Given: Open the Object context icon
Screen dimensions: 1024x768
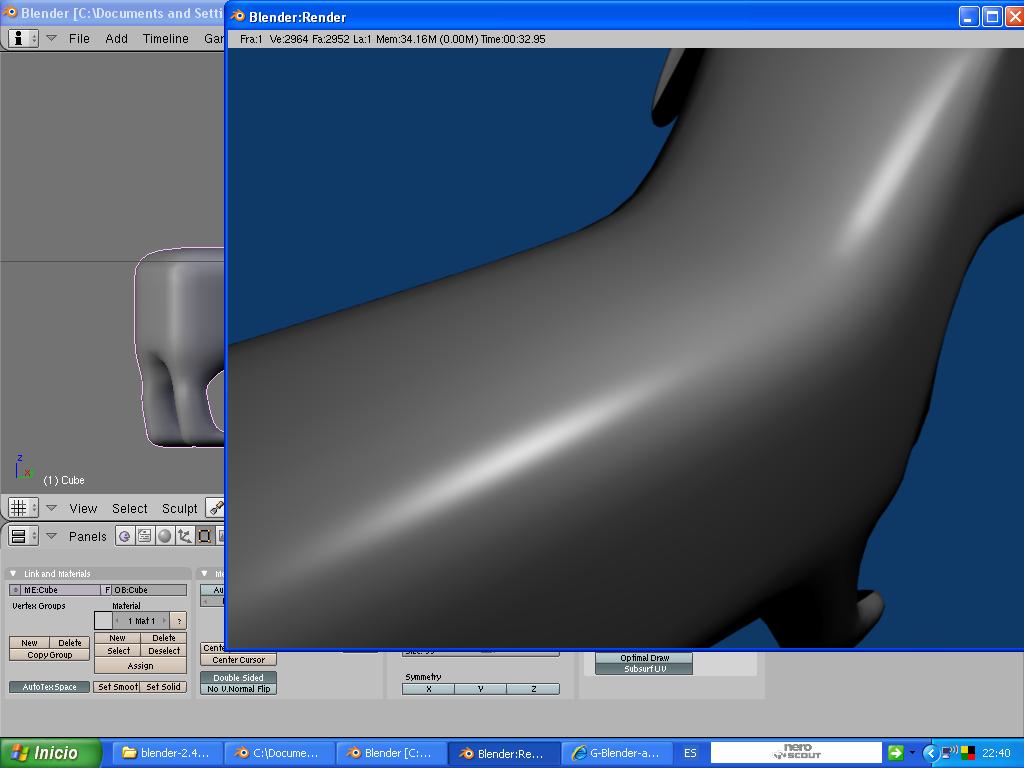Looking at the screenshot, I should 185,536.
